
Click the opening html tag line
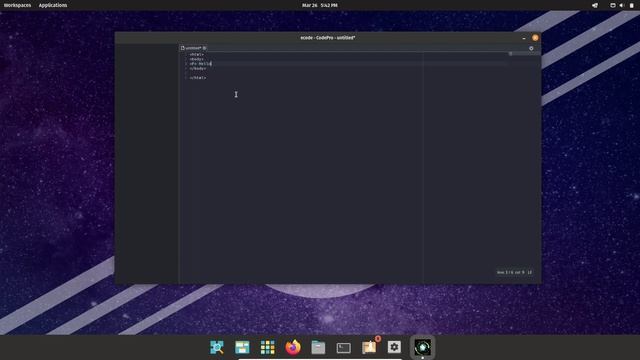(x=197, y=54)
